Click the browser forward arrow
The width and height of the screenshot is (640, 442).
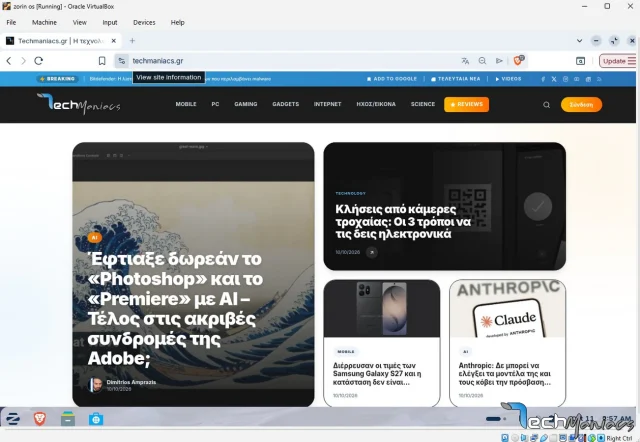pos(23,61)
